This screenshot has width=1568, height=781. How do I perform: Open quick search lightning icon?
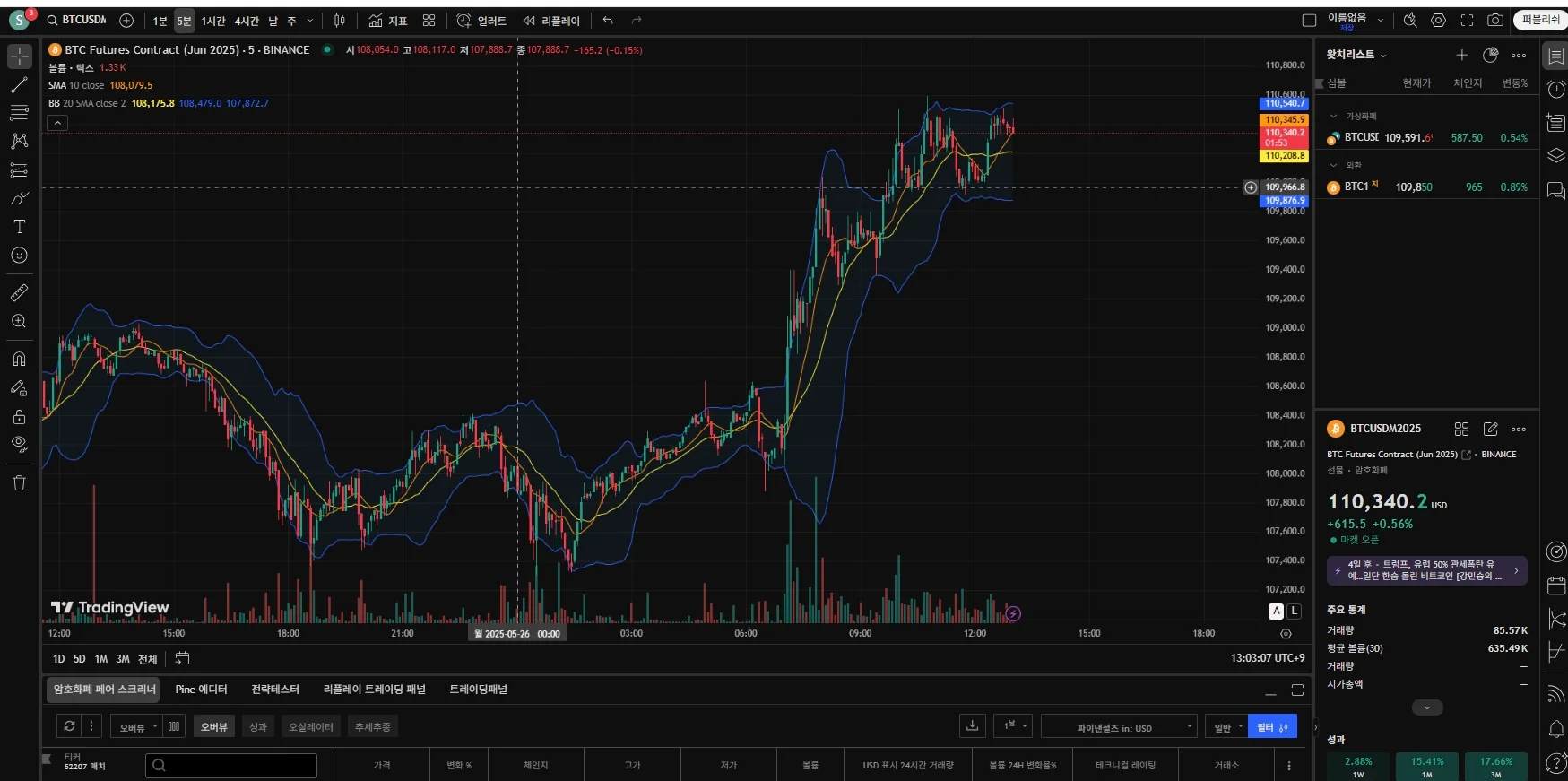pyautogui.click(x=1410, y=20)
